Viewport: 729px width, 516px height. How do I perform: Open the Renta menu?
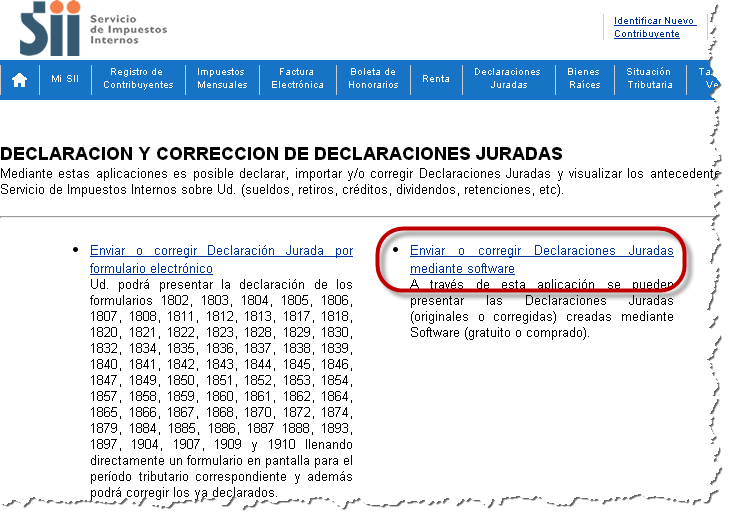[x=436, y=79]
